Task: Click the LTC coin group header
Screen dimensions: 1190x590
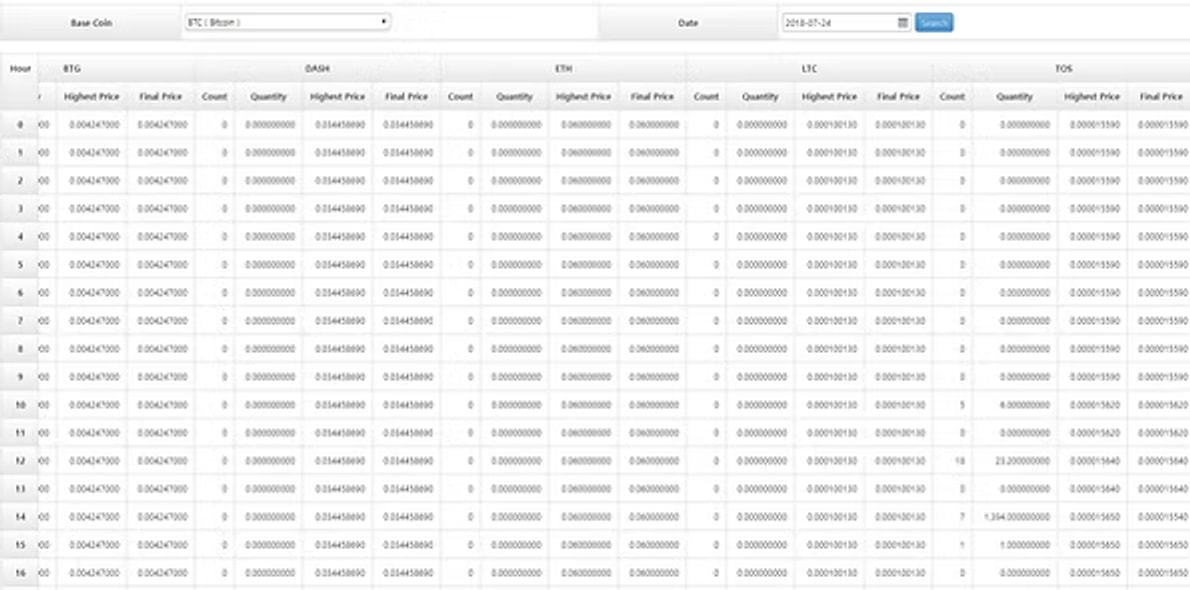Action: pyautogui.click(x=809, y=69)
